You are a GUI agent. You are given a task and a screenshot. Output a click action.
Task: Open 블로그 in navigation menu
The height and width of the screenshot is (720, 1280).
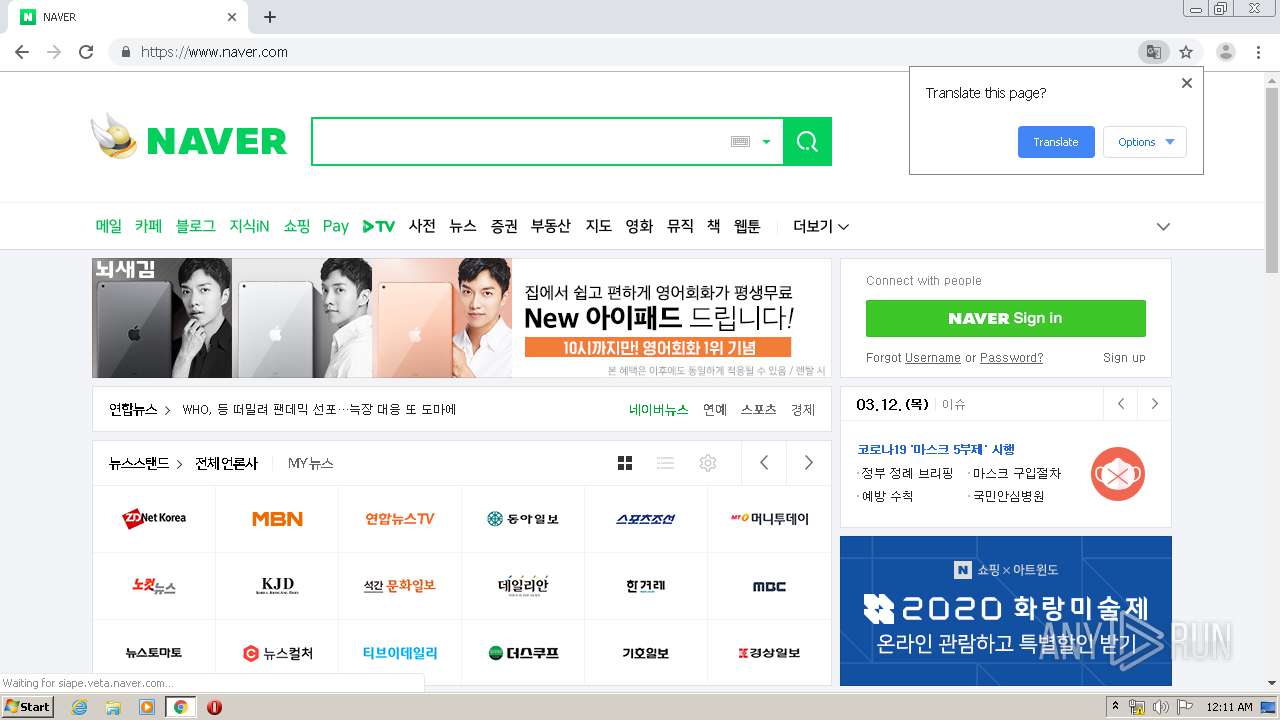pos(196,226)
